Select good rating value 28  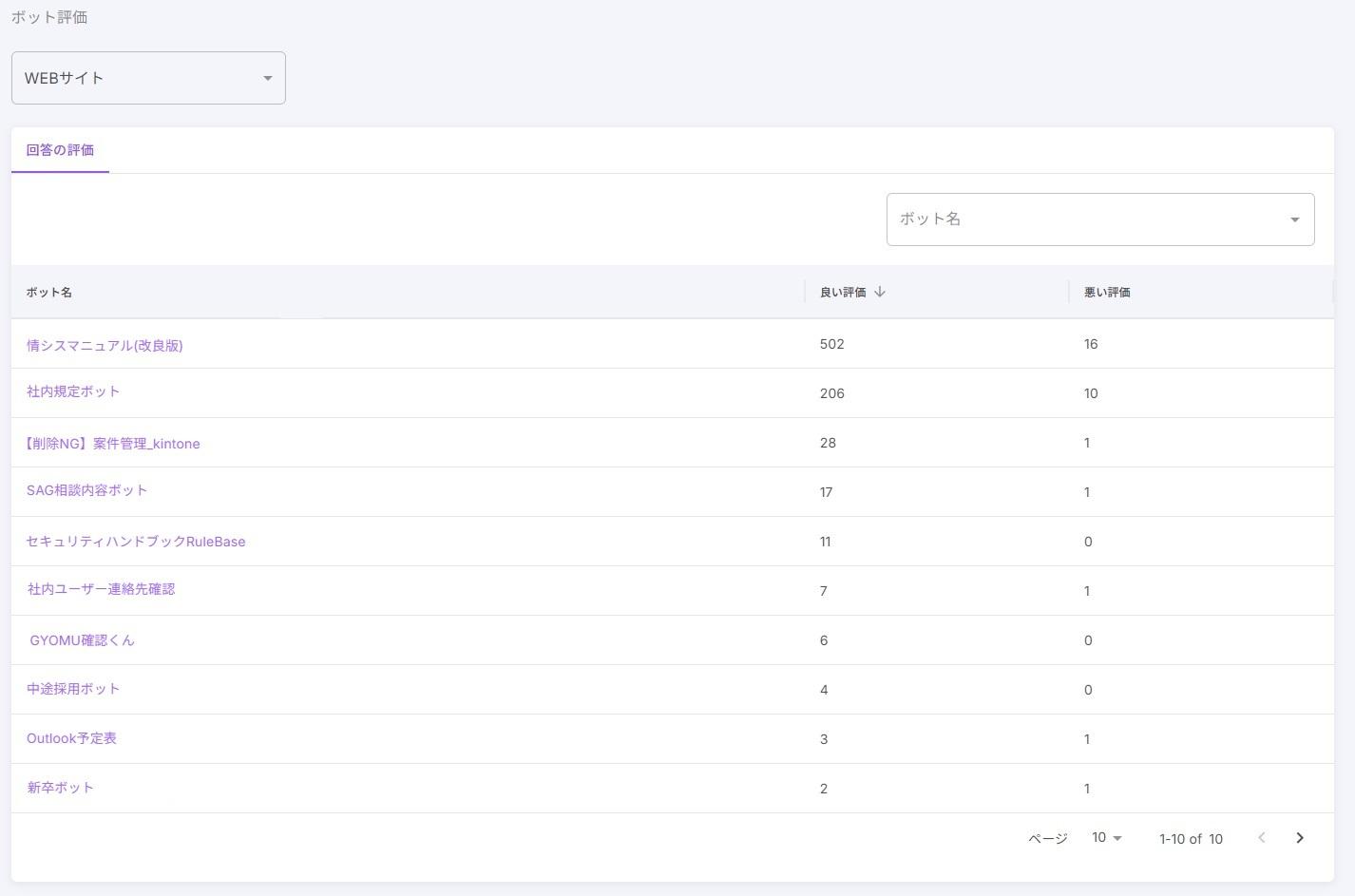828,443
